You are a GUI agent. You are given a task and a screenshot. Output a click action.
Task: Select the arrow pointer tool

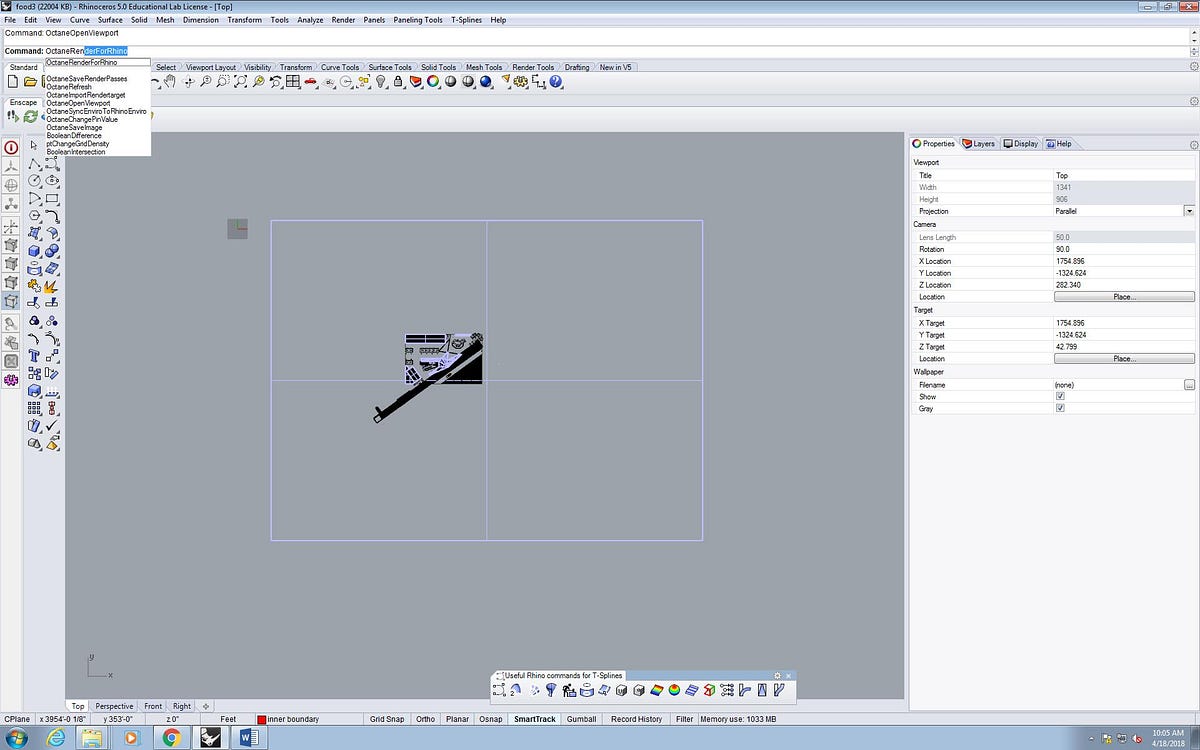[34, 146]
